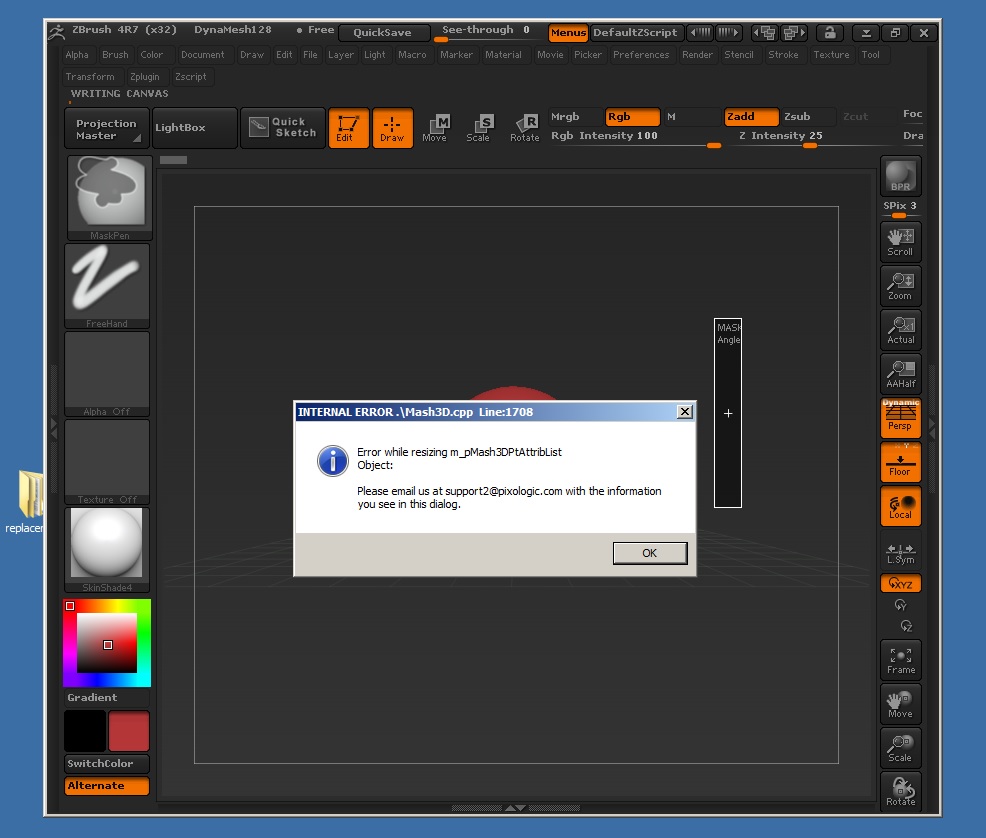The width and height of the screenshot is (986, 838).
Task: Toggle M material paint mode
Action: click(x=692, y=116)
